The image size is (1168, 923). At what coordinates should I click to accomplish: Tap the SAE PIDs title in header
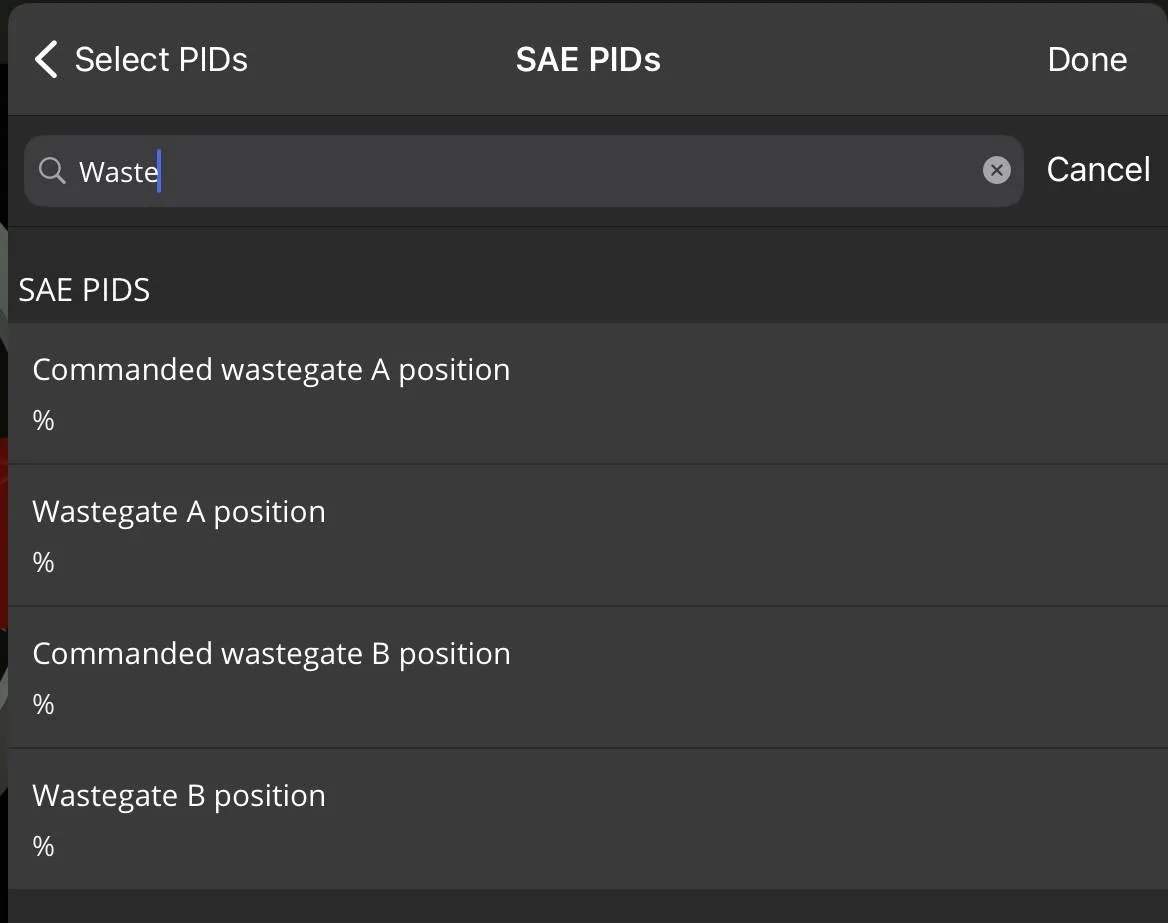coord(588,60)
